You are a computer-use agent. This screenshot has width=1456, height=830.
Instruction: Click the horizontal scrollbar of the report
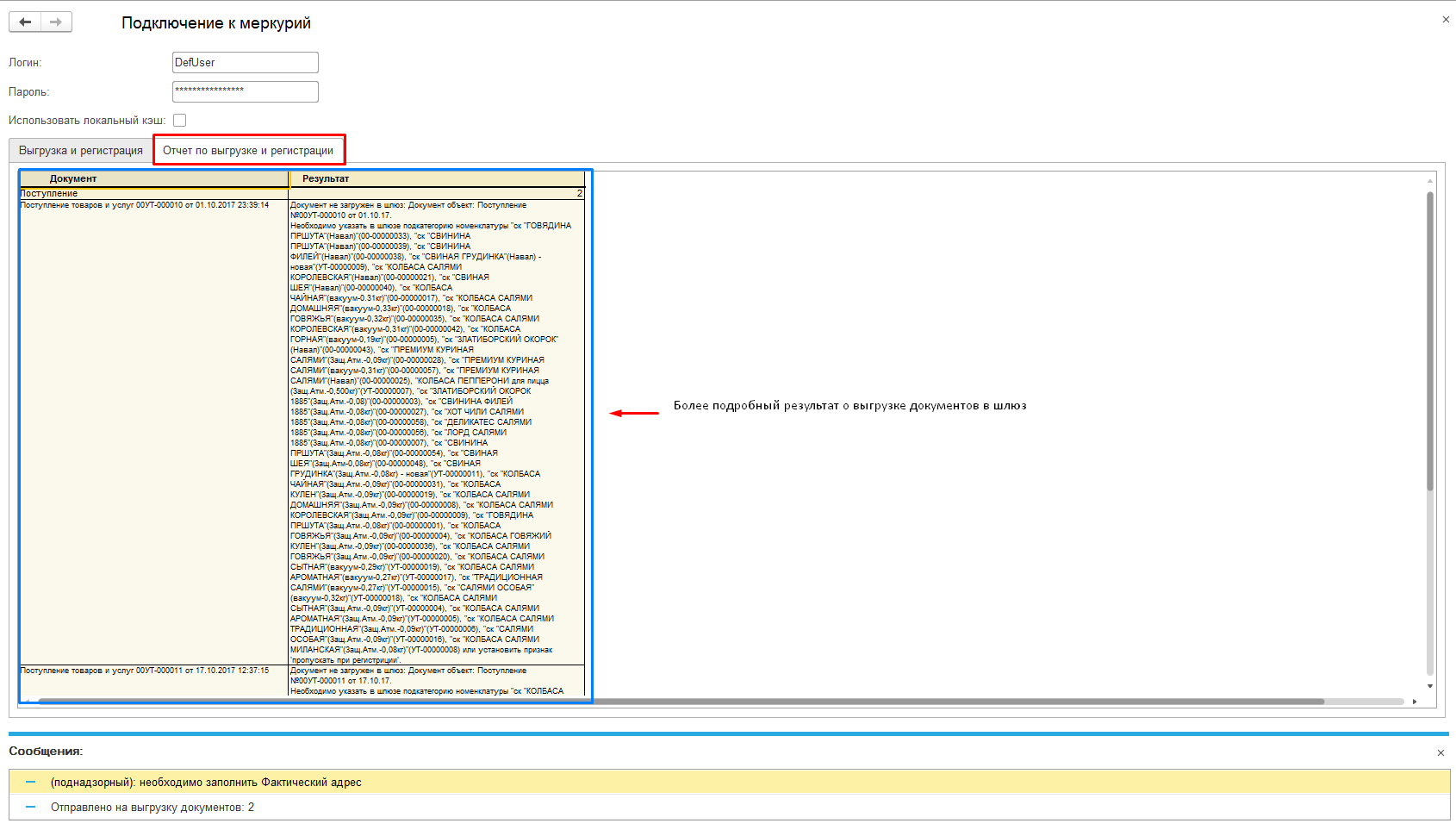click(x=681, y=702)
